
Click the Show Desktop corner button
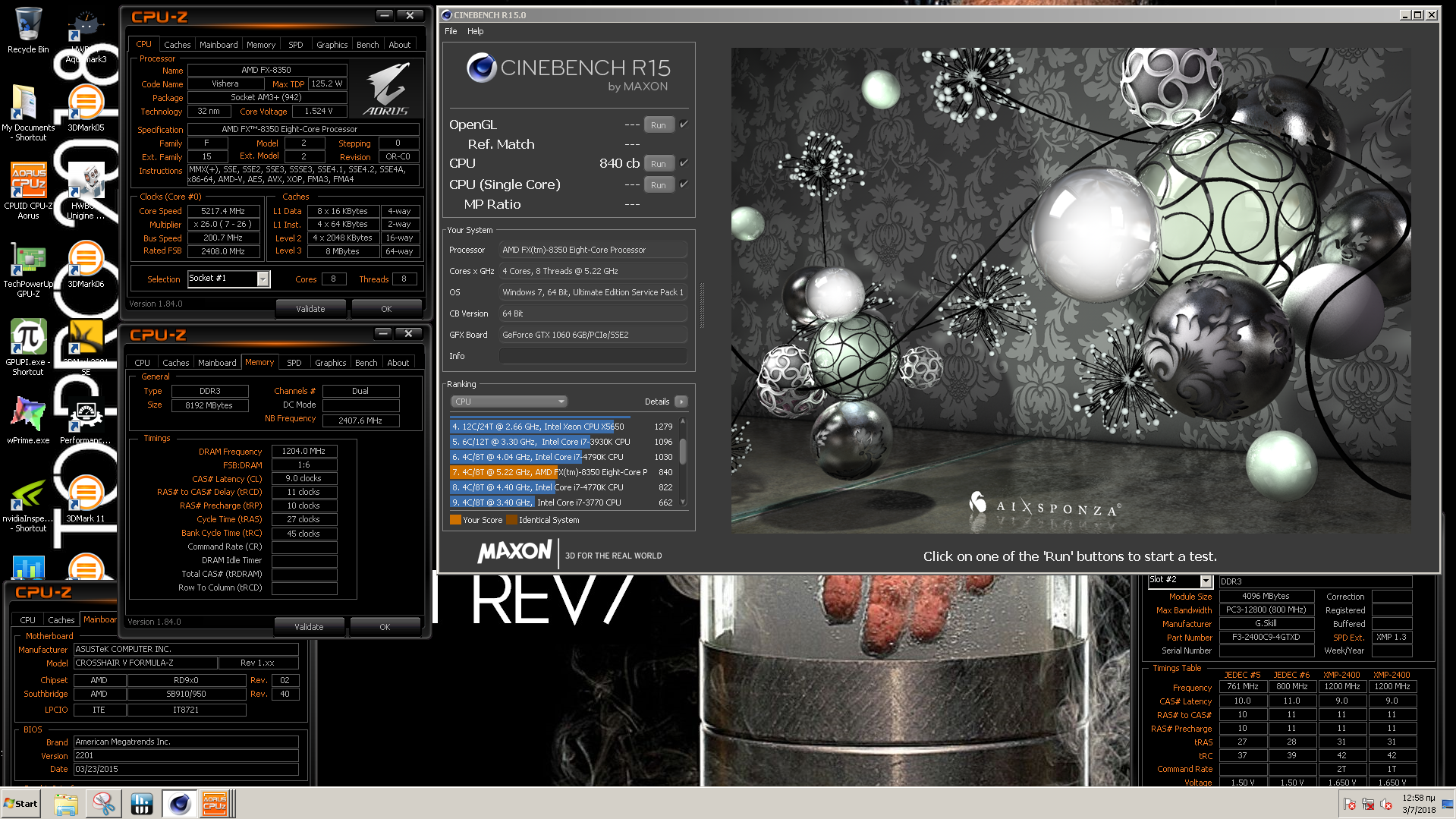pos(1448,804)
